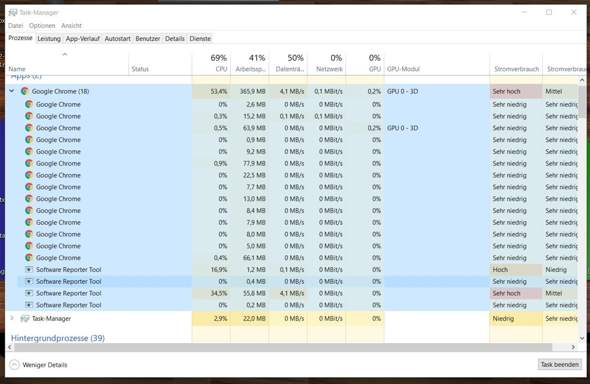590x384 pixels.
Task: Click Chrome icon of the 13,0 MB process
Action: tap(29, 199)
